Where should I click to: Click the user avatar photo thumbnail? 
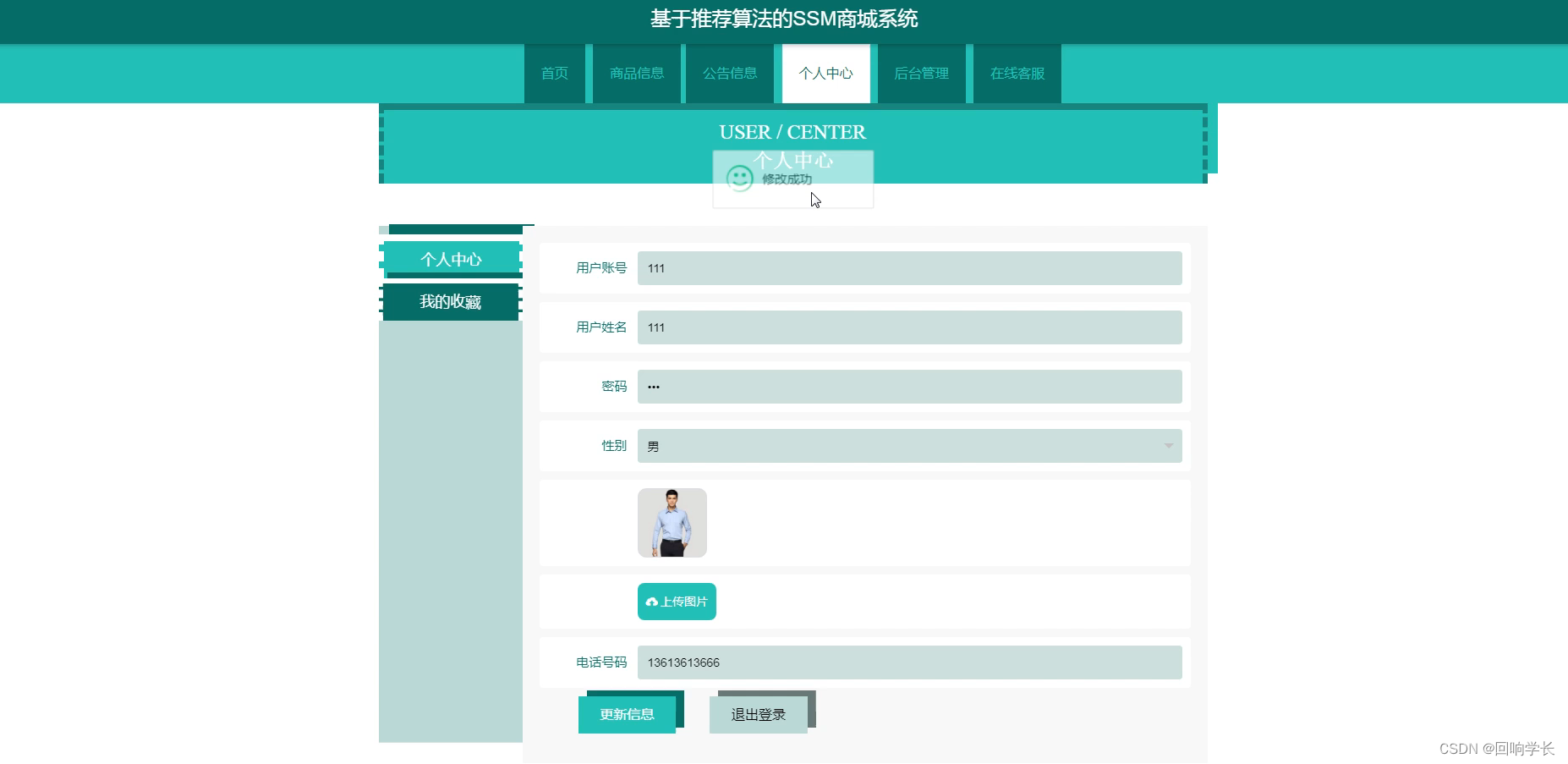click(672, 522)
